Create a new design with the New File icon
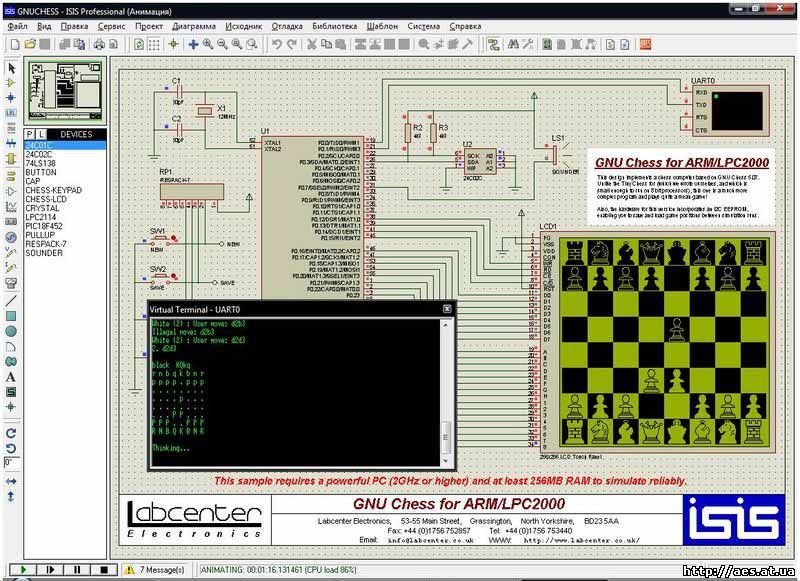This screenshot has height=581, width=800. tap(15, 44)
